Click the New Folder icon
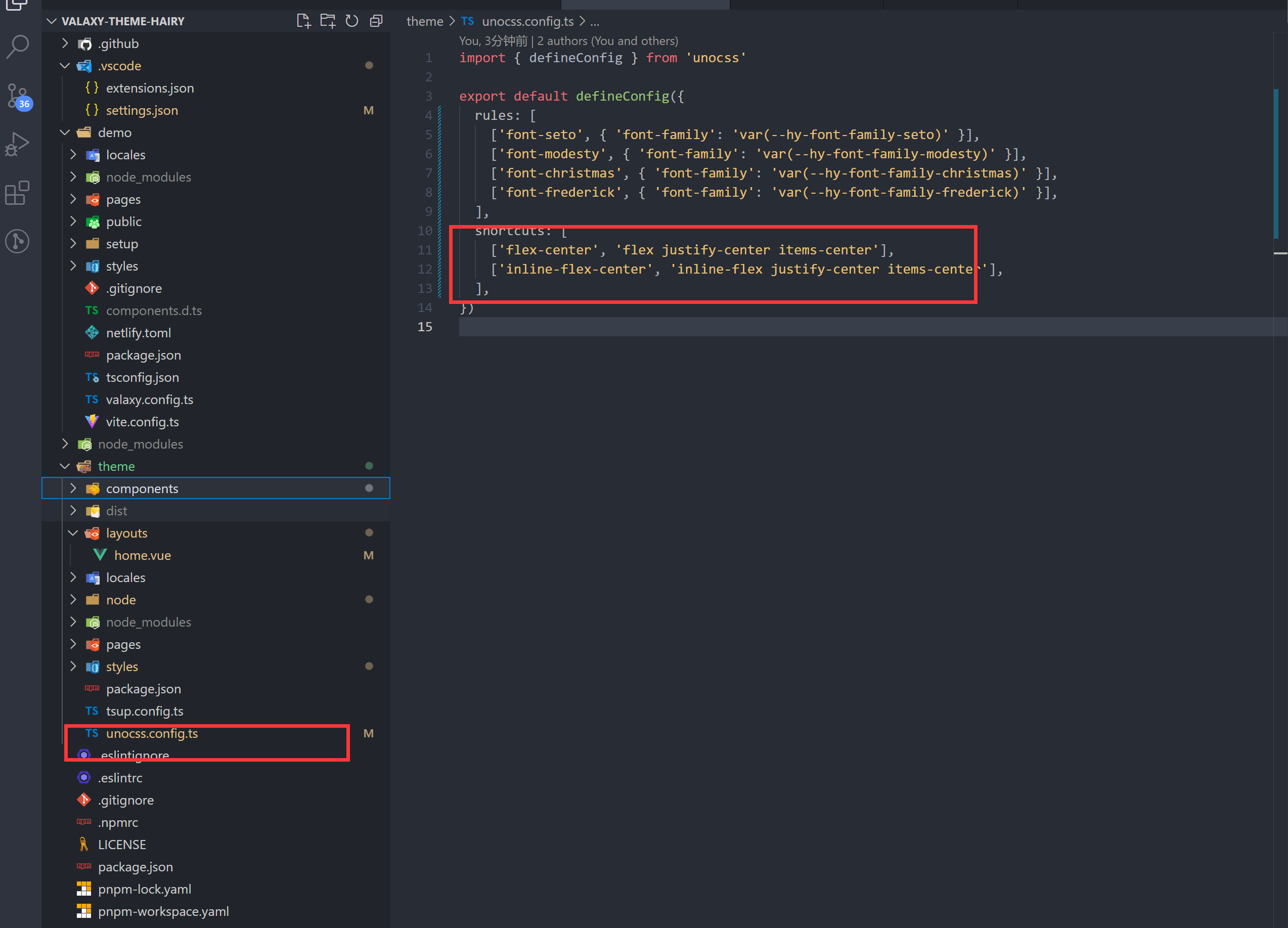 tap(328, 21)
